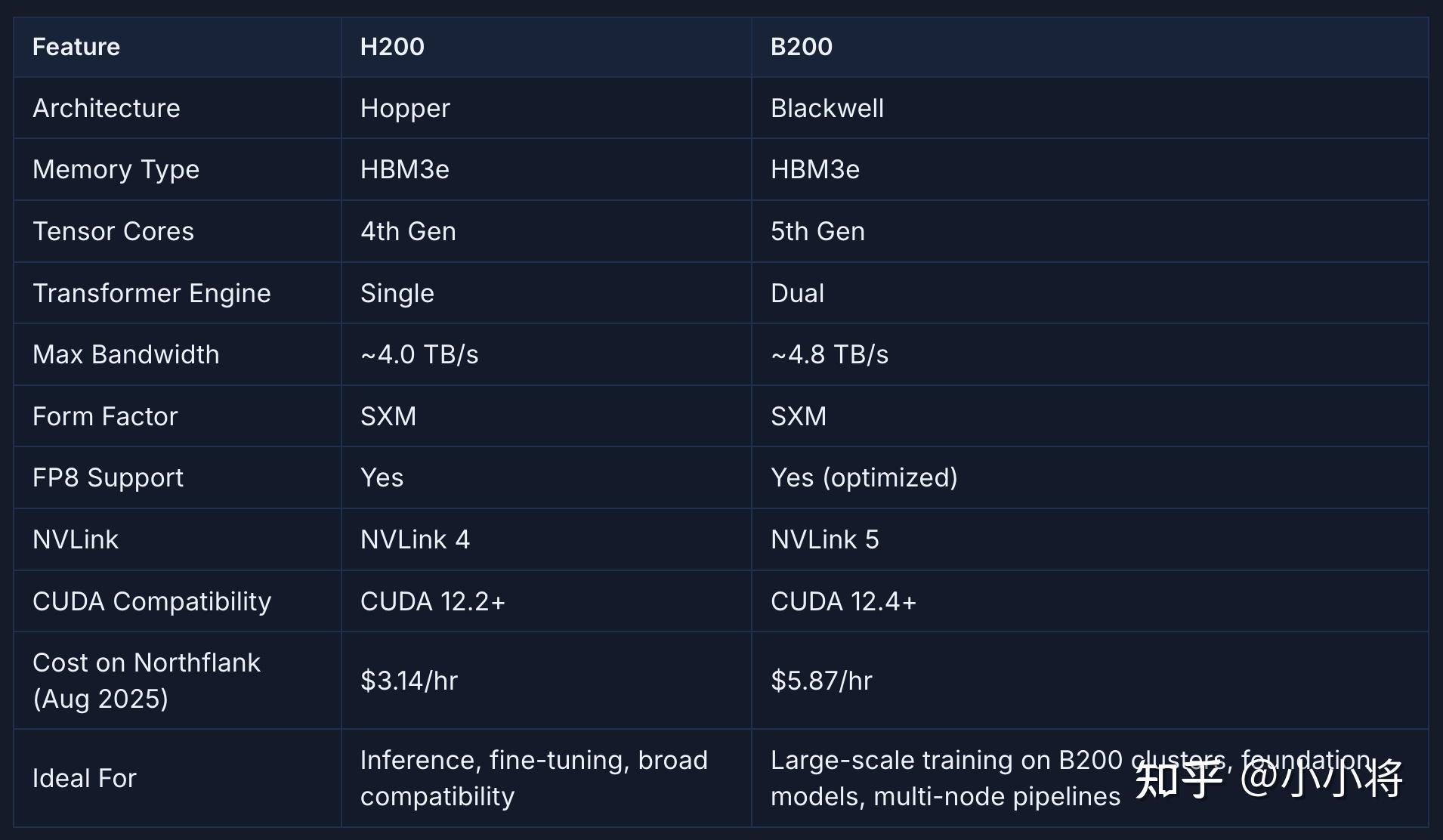This screenshot has width=1443, height=840.
Task: Click the $3.14/hr cost value
Action: point(409,681)
